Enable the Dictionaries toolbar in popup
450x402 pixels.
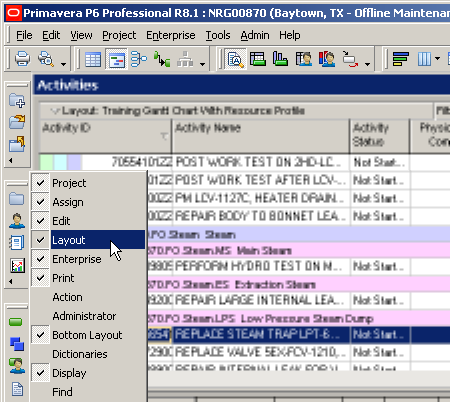(x=88, y=354)
